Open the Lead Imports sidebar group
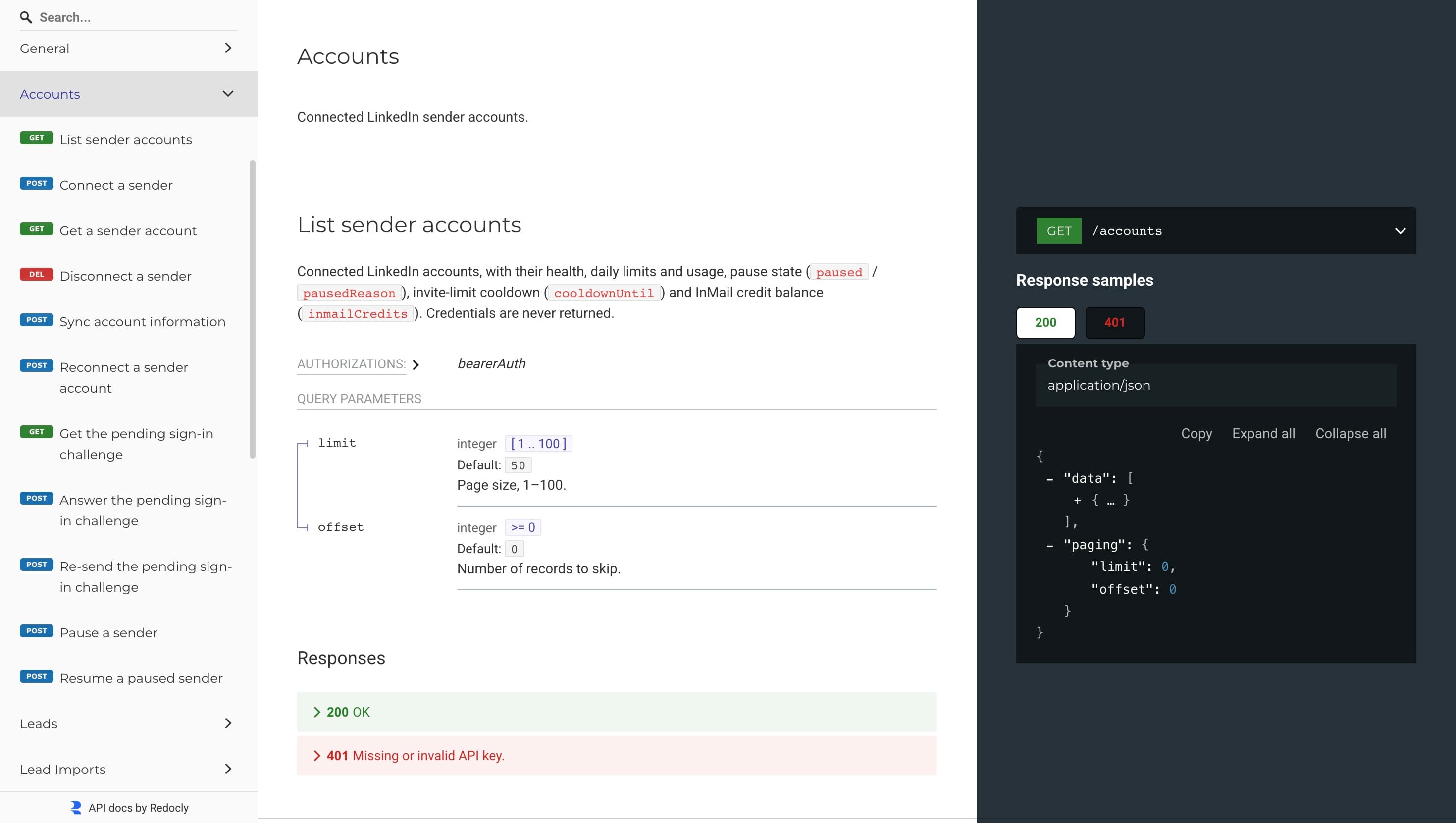 tap(128, 770)
